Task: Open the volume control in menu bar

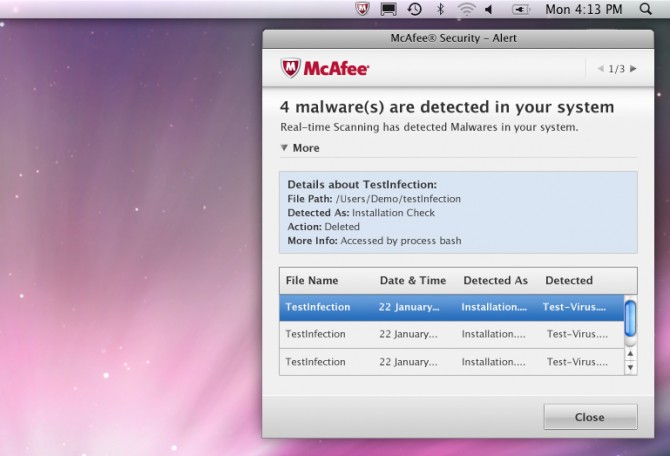Action: (x=489, y=9)
